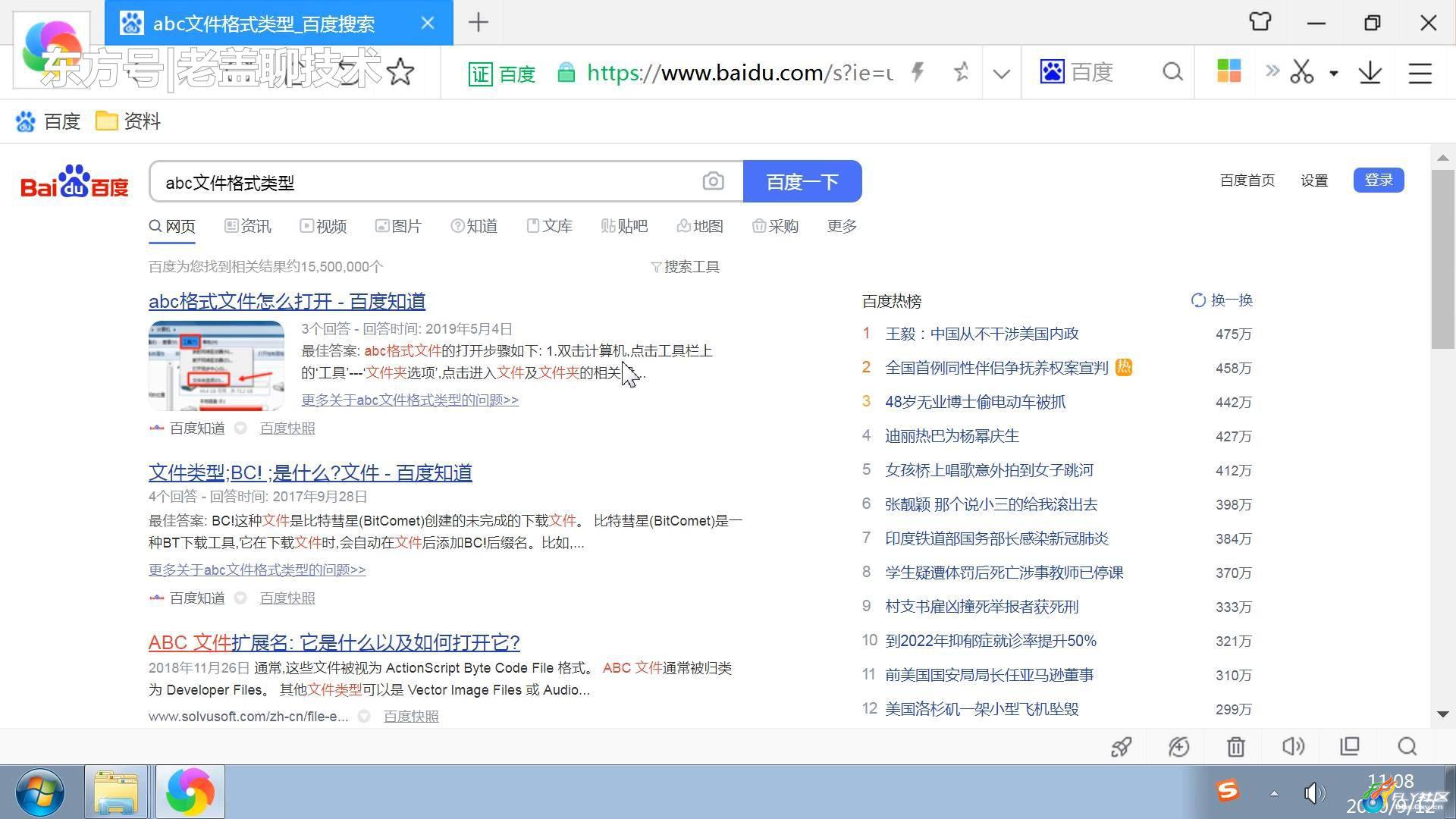Open the 百度 bookmark in bookmarks bar
This screenshot has width=1456, height=819.
(48, 121)
